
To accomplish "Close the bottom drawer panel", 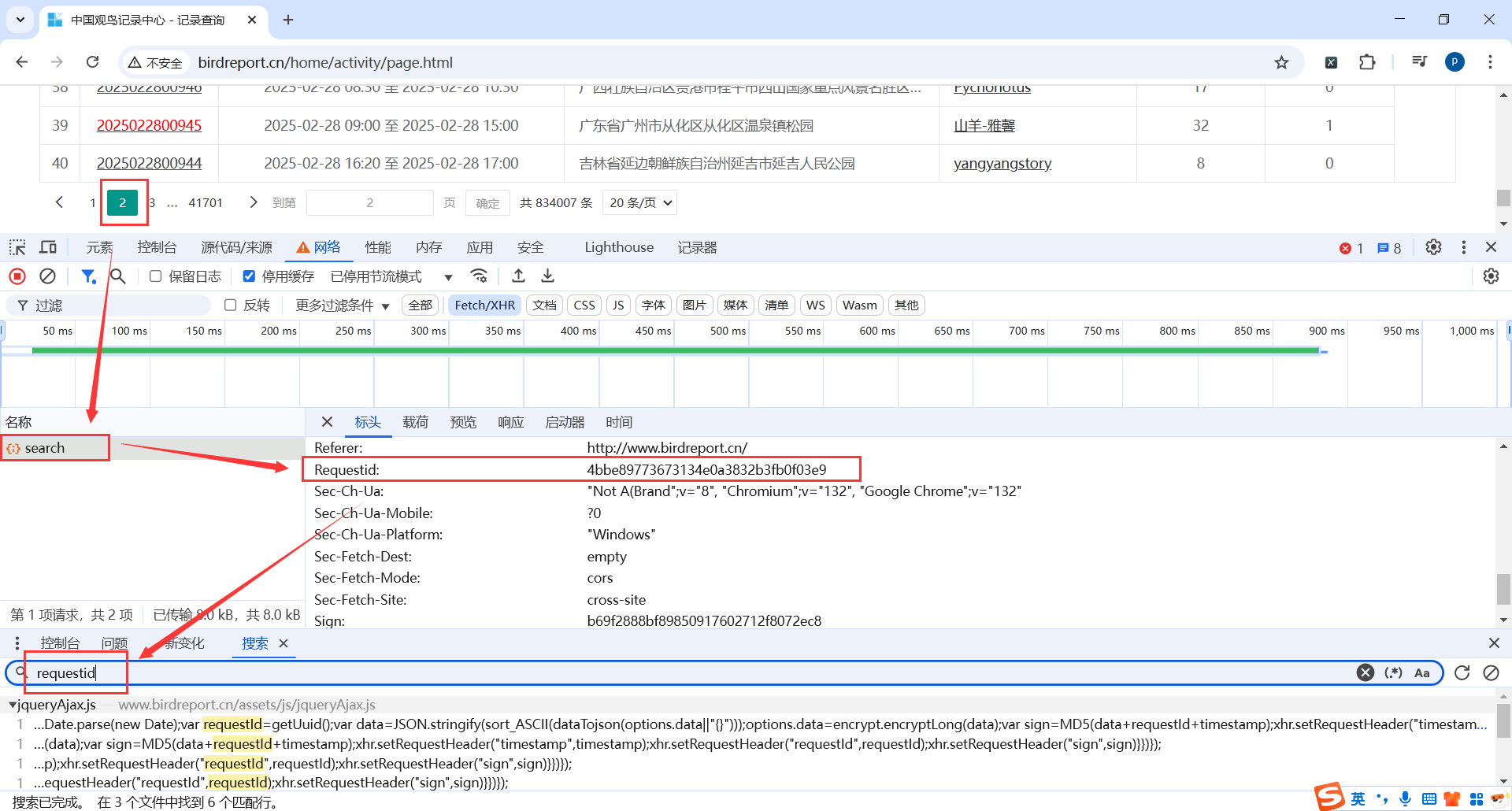I will pyautogui.click(x=1494, y=643).
